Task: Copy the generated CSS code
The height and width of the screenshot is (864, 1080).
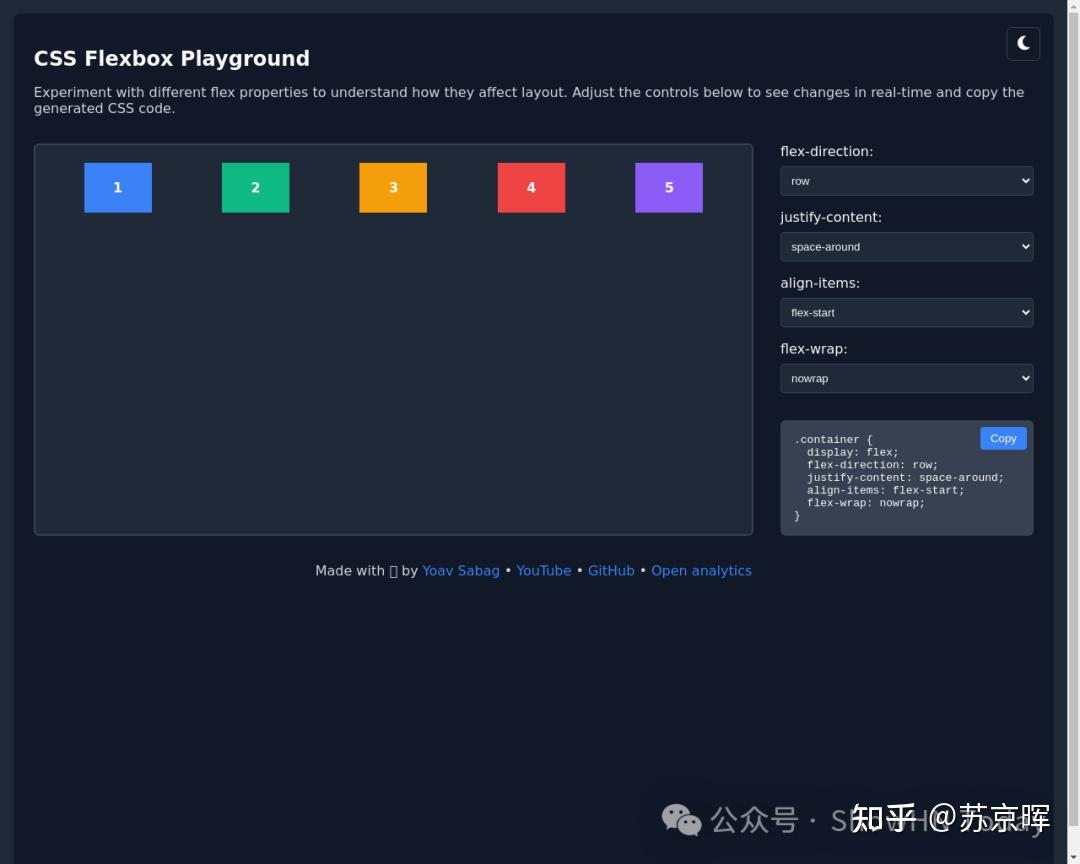Action: pyautogui.click(x=1002, y=438)
